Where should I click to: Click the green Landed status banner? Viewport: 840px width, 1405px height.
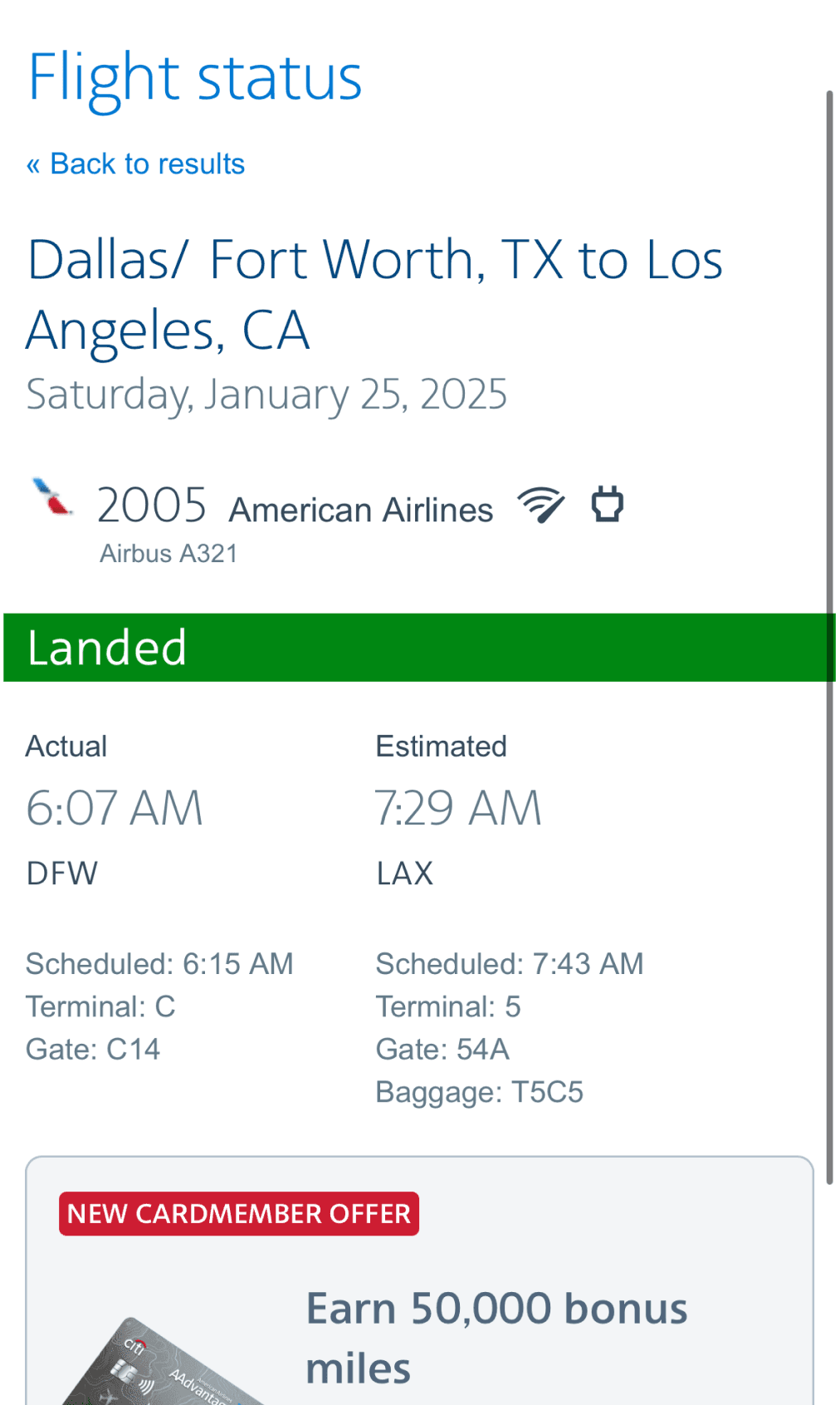[x=419, y=648]
